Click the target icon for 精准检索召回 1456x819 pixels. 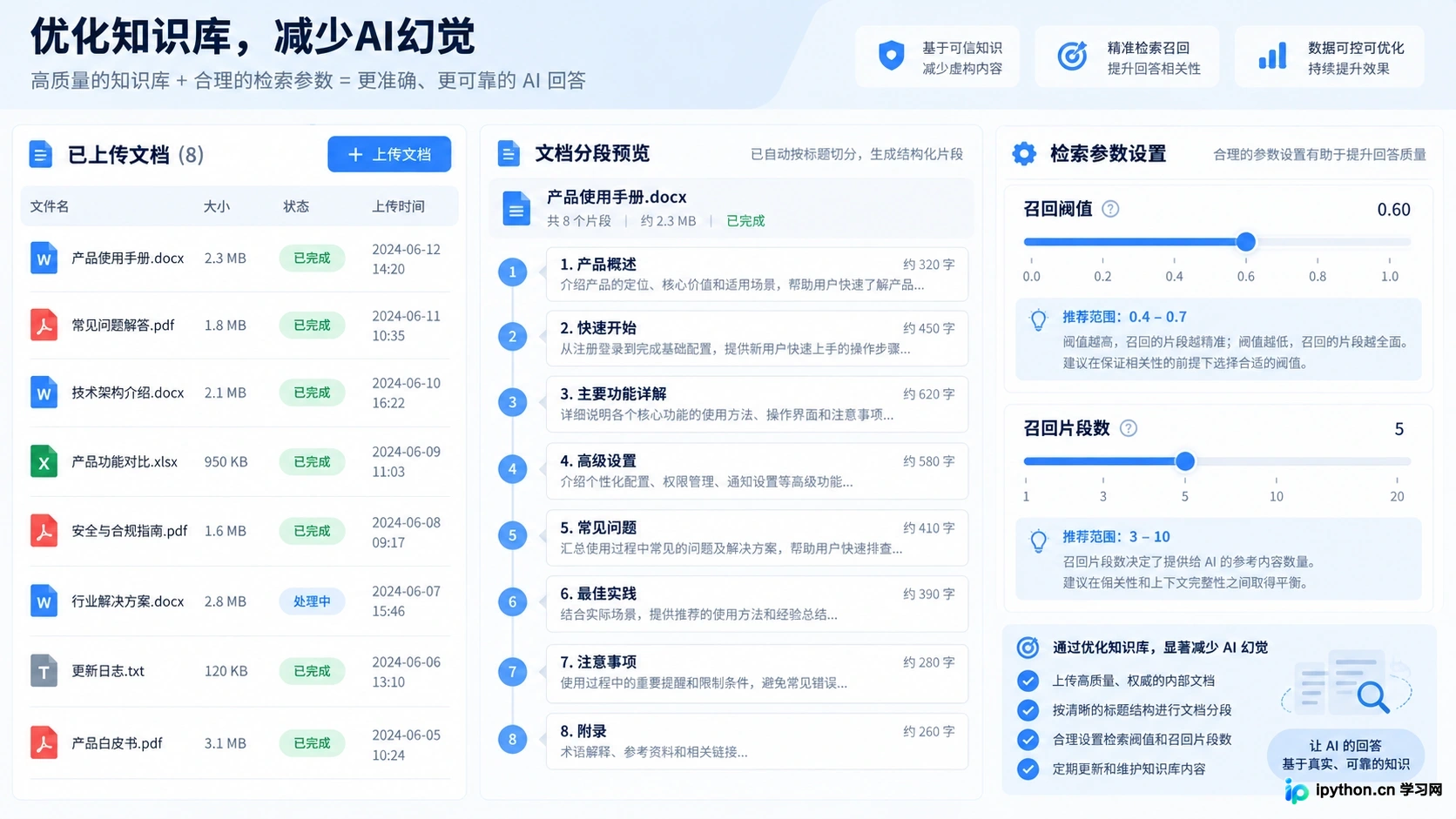[x=1072, y=56]
